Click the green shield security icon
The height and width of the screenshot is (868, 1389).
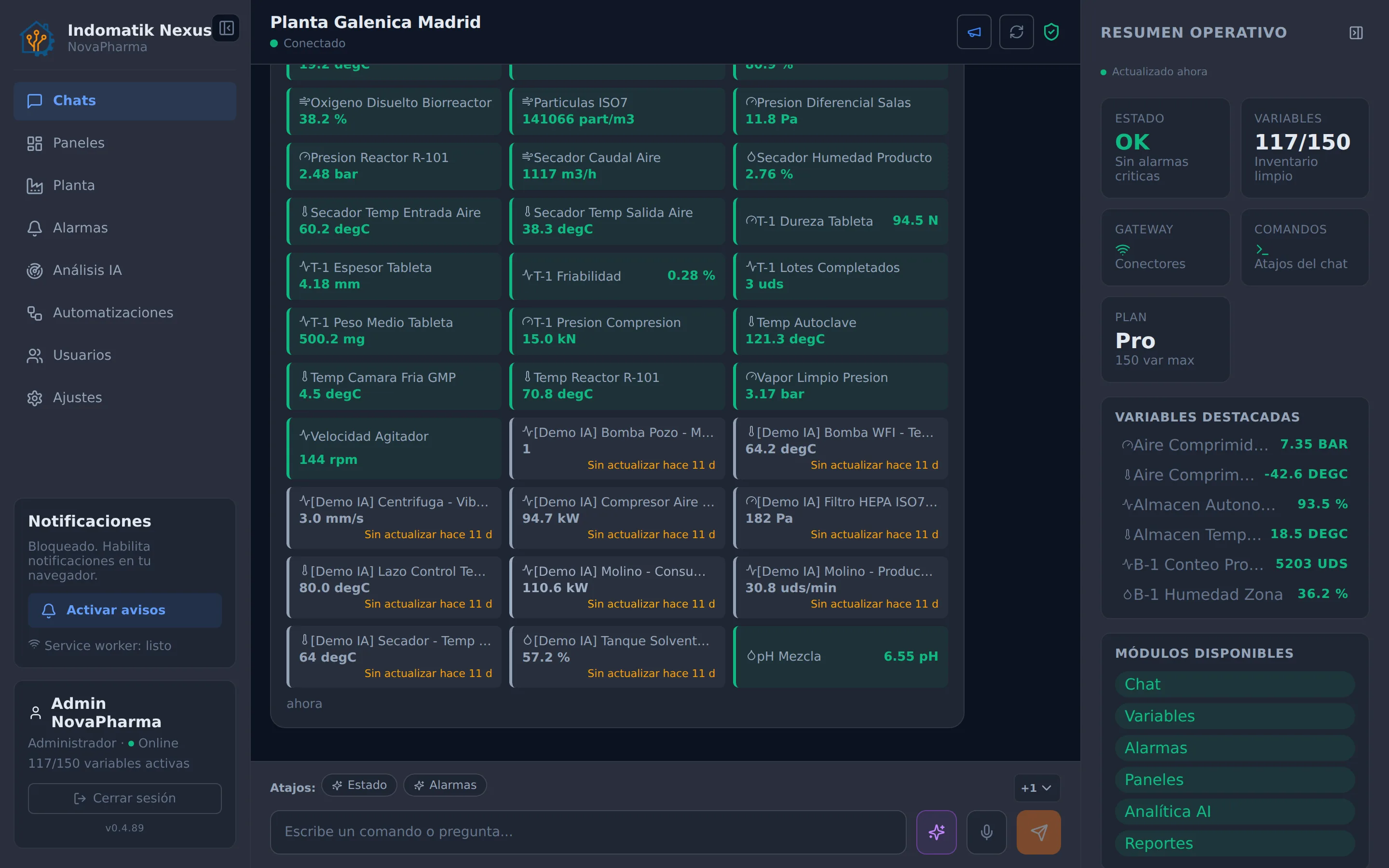click(1051, 32)
